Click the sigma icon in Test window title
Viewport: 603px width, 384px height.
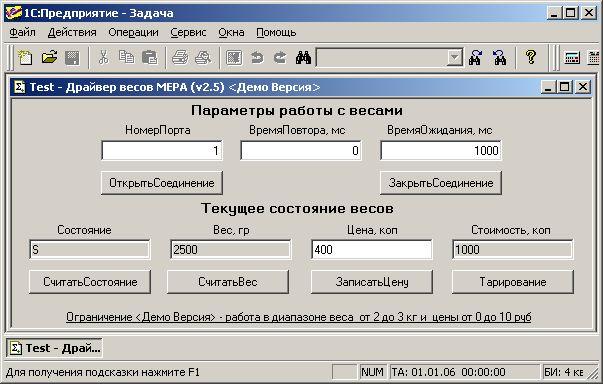pyautogui.click(x=19, y=87)
